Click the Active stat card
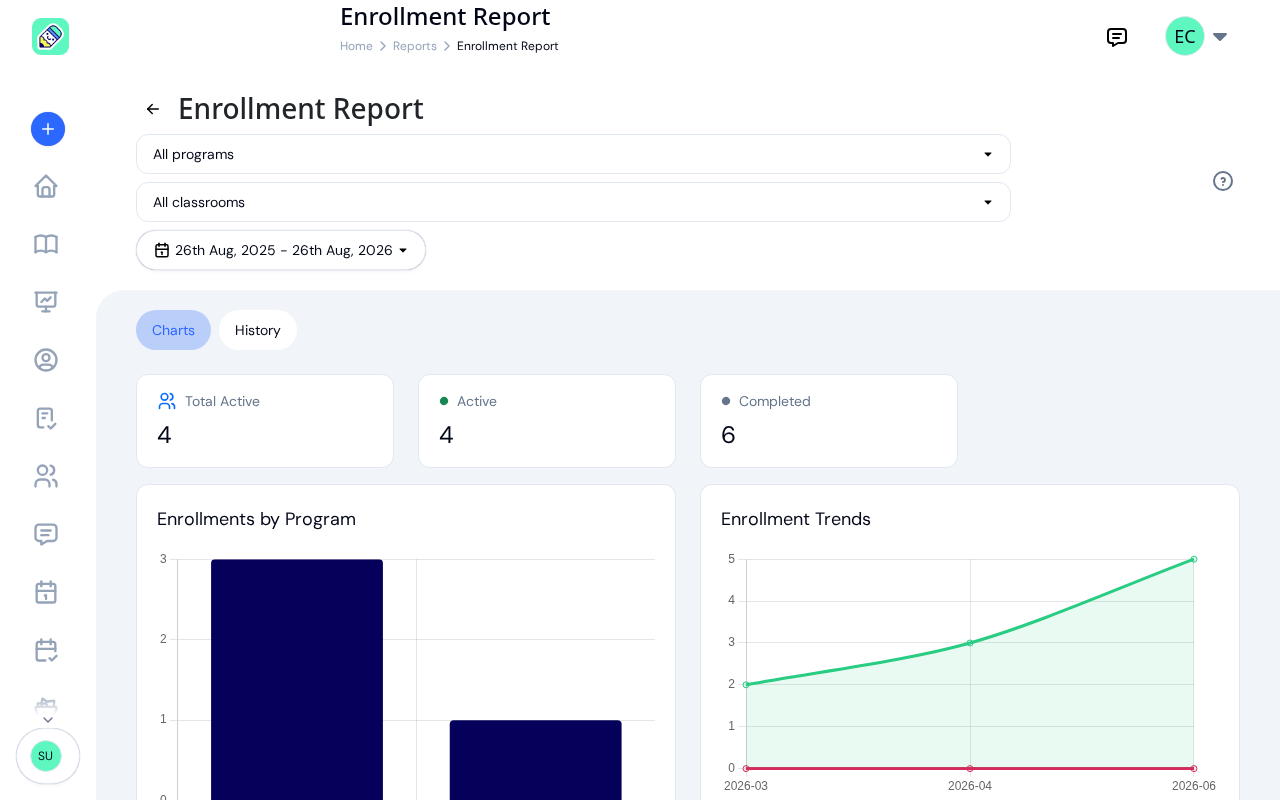The width and height of the screenshot is (1280, 800). point(547,421)
